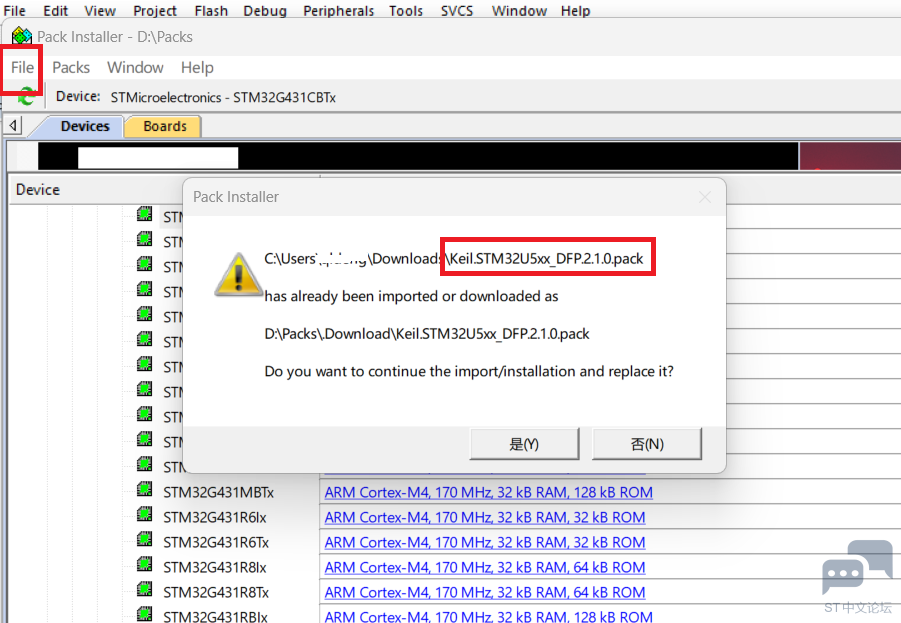Switch to the Boards tab
Viewport: 901px width, 623px height.
(x=165, y=126)
